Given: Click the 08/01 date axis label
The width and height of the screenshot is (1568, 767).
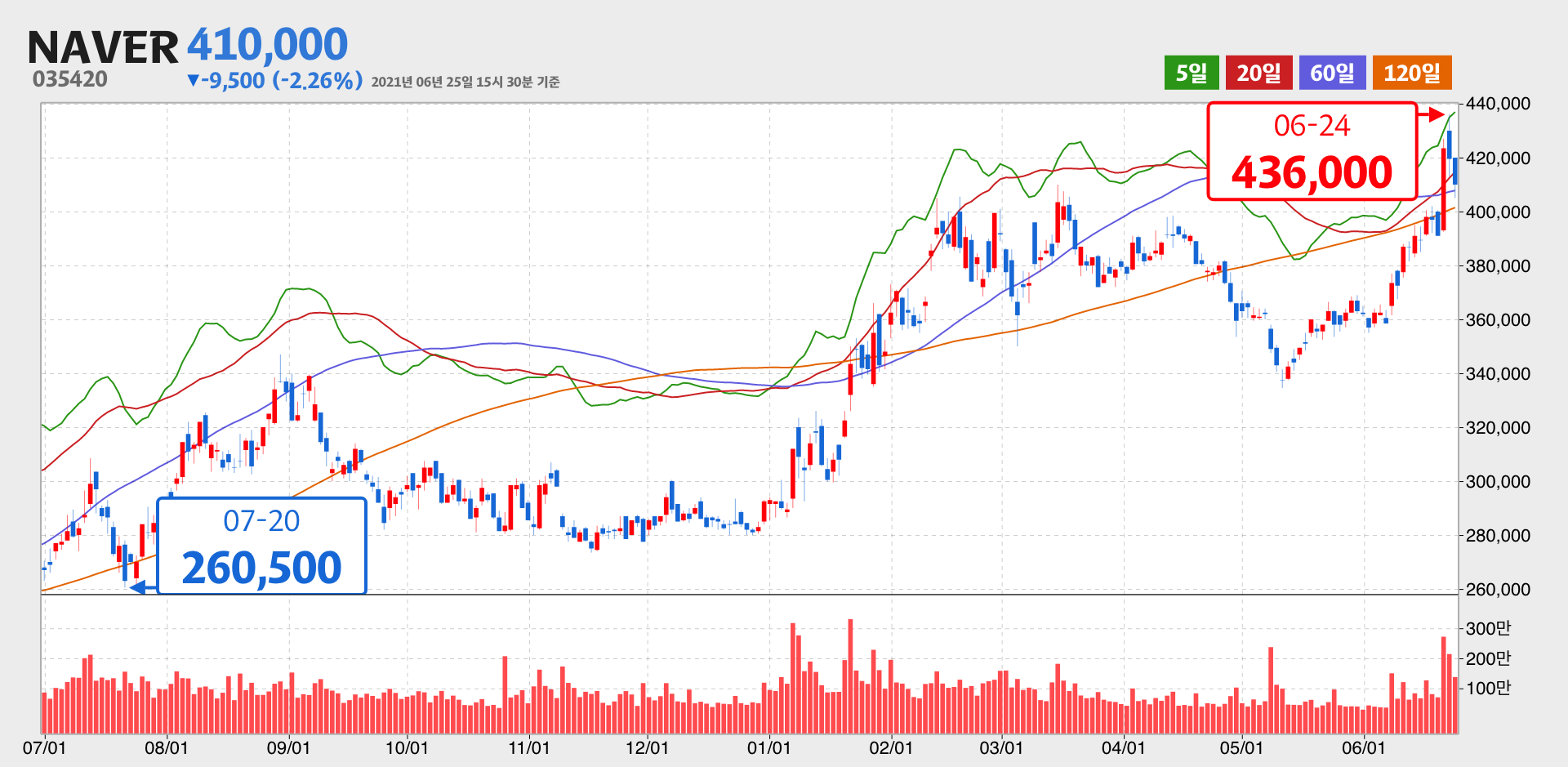Looking at the screenshot, I should tap(167, 747).
